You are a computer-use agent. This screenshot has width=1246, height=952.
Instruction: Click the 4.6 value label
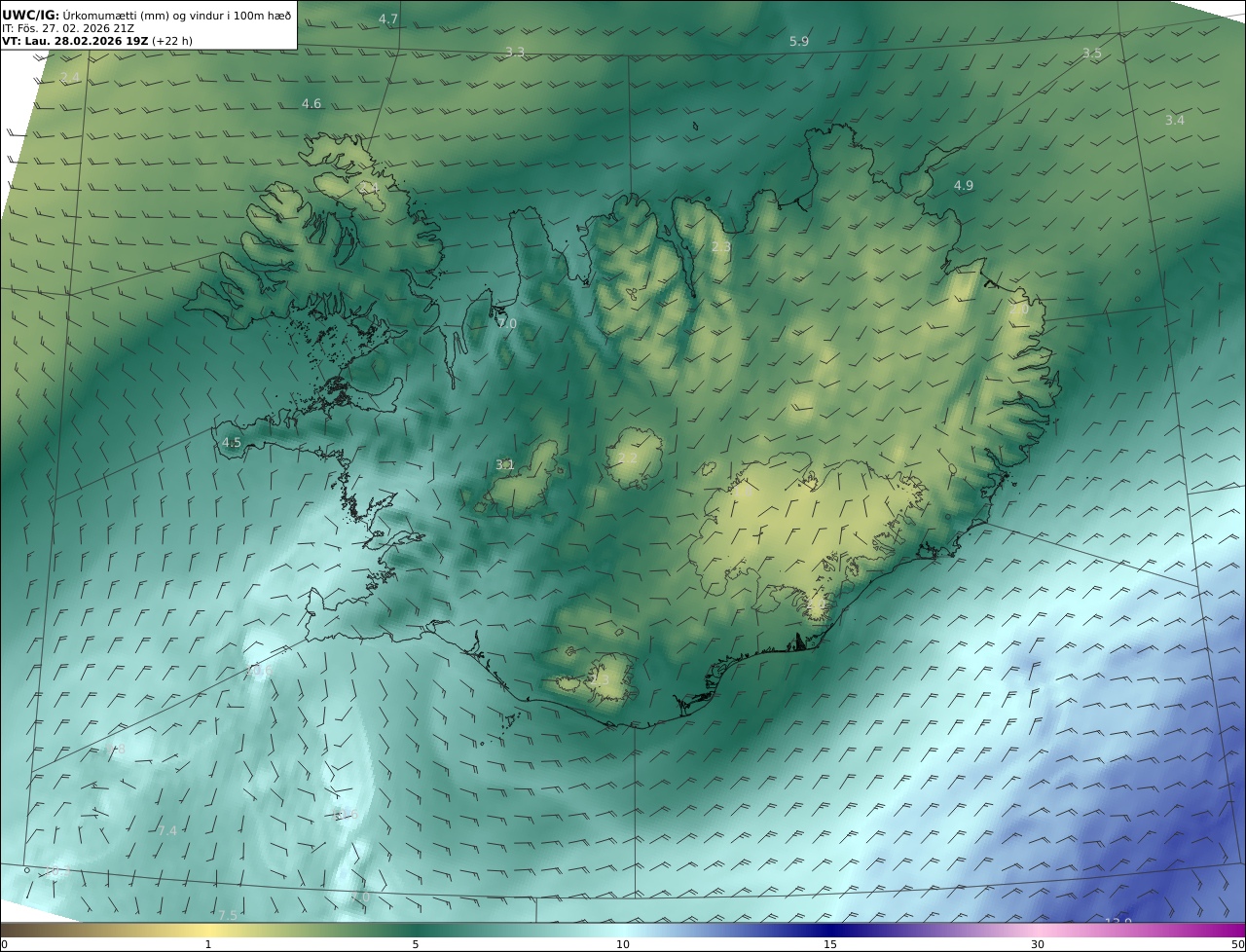pyautogui.click(x=311, y=104)
